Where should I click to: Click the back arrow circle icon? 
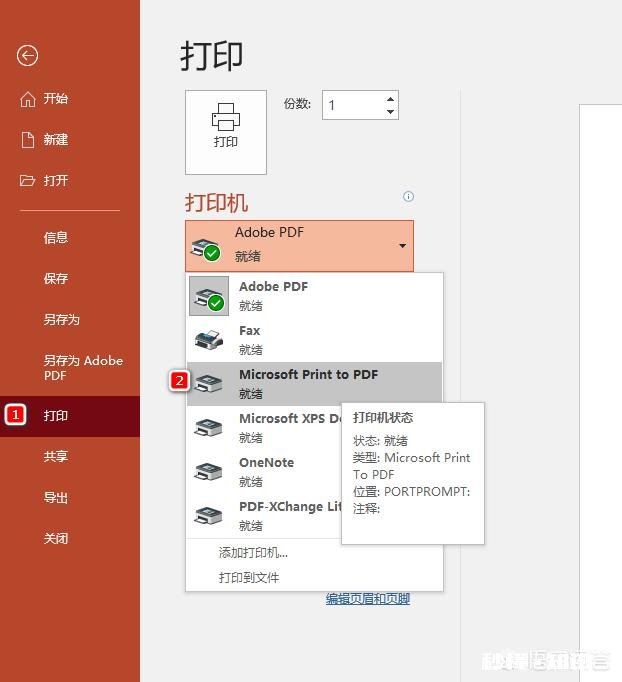pyautogui.click(x=27, y=56)
